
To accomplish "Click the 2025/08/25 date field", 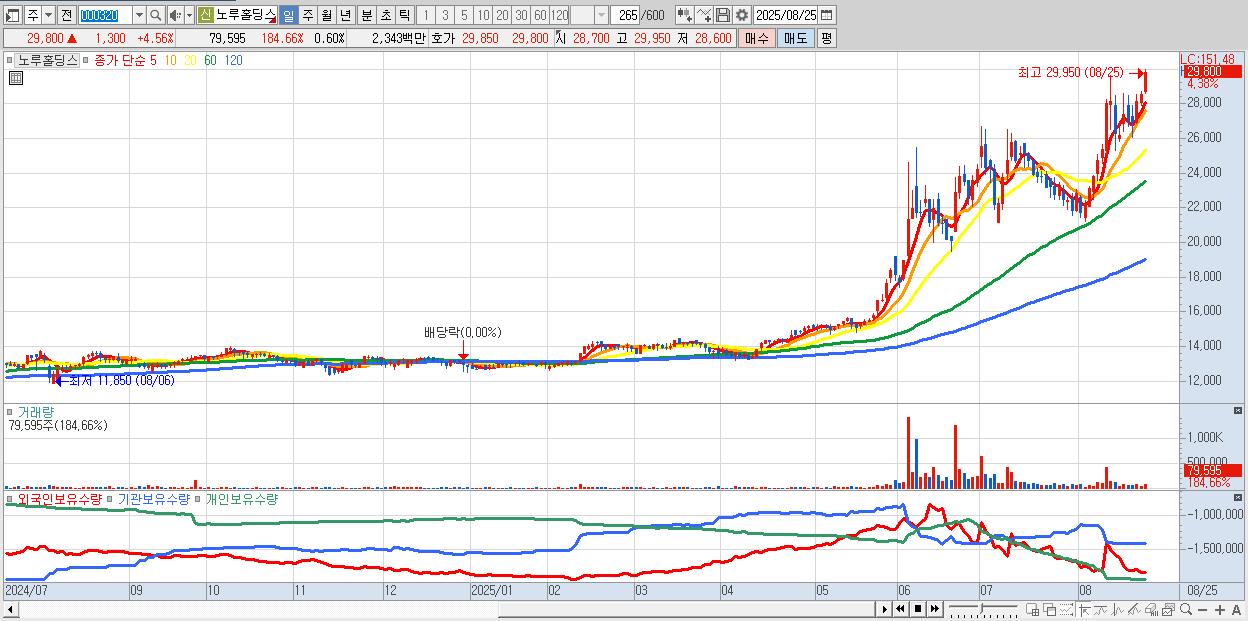I will [x=786, y=15].
